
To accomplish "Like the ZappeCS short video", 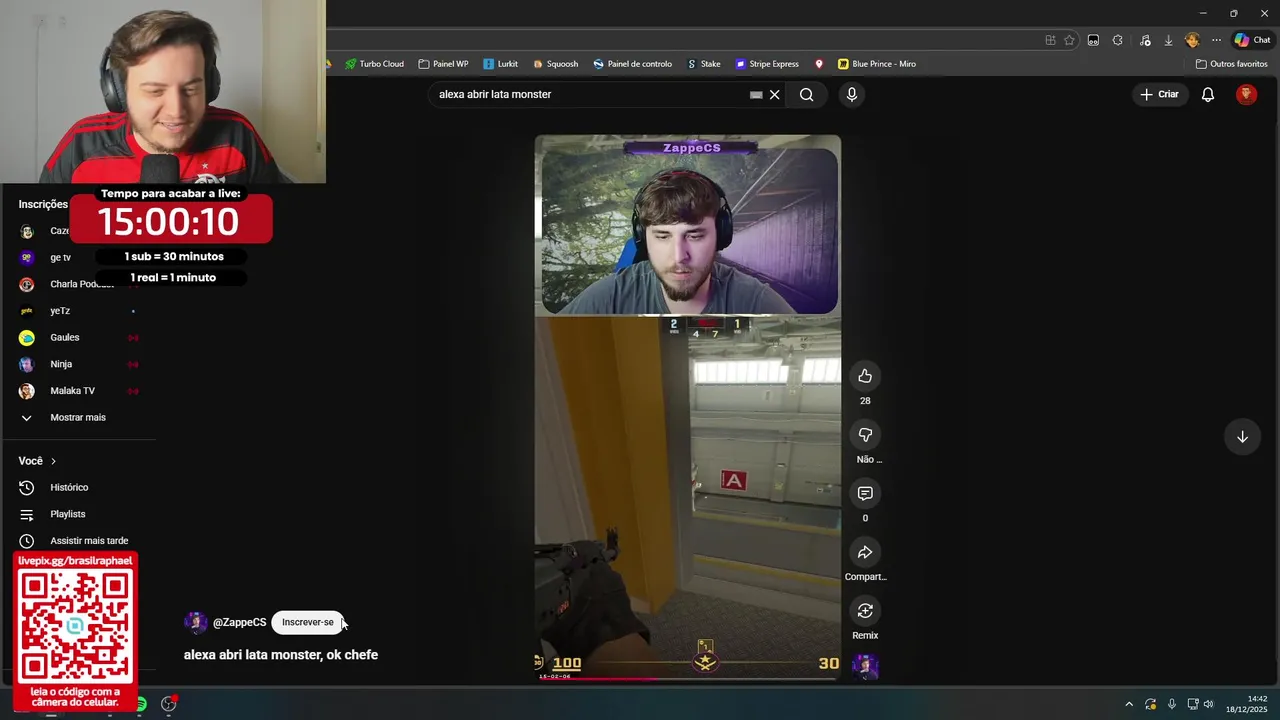I will 865,376.
